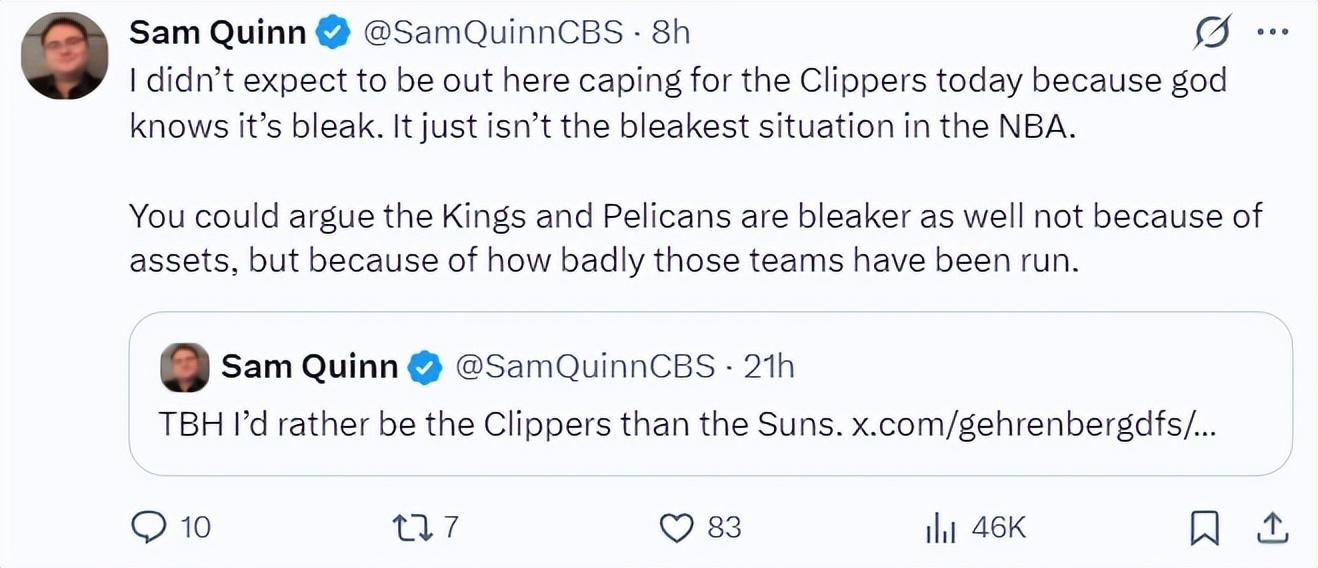
Task: Click the 21h timestamp in quoted tweet
Action: 769,367
